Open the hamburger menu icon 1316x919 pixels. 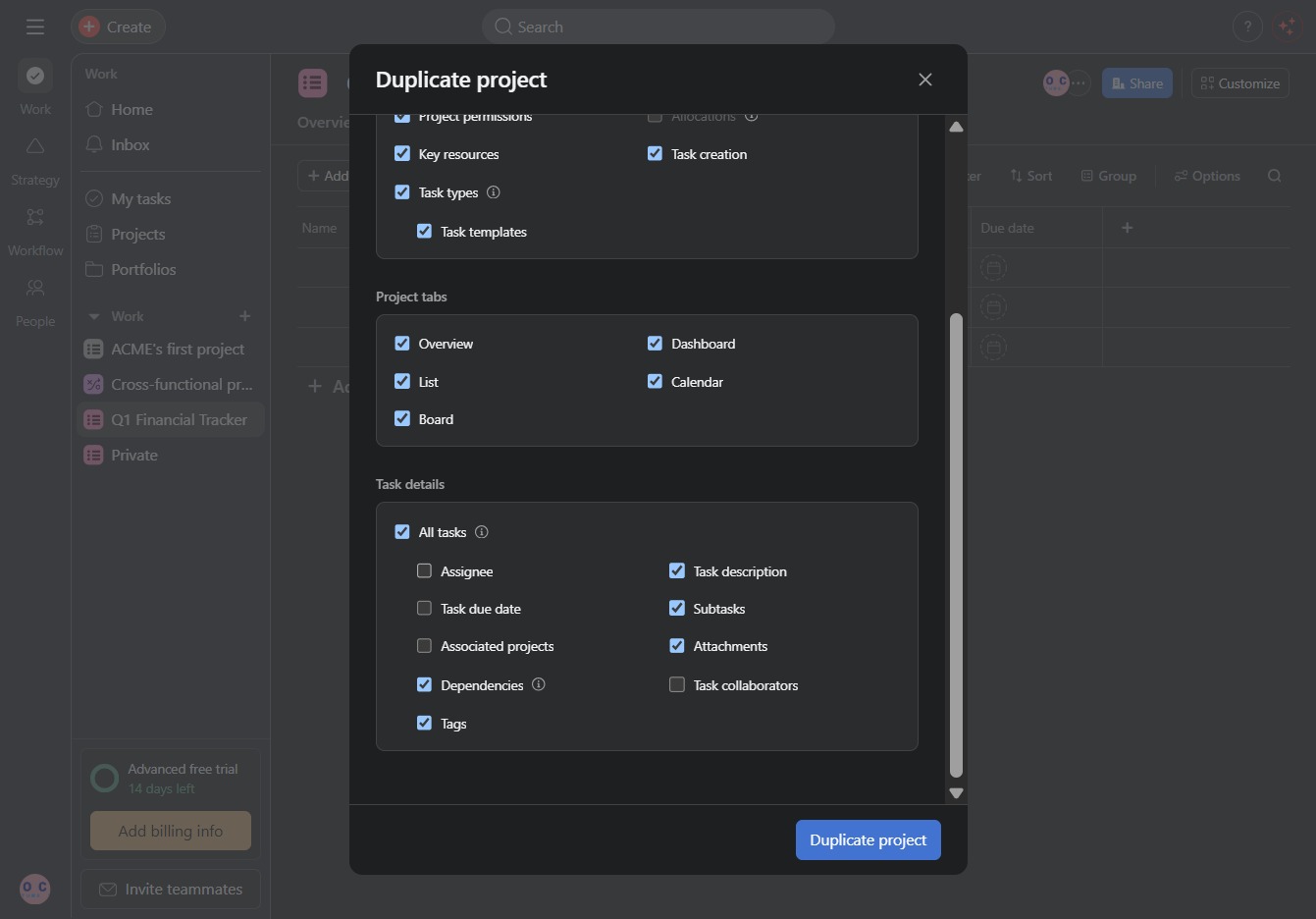35,27
